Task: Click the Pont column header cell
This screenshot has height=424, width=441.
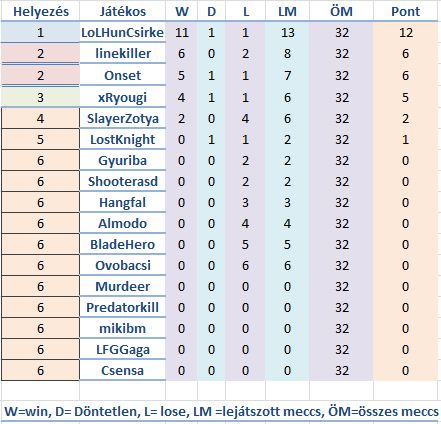Action: click(x=405, y=12)
